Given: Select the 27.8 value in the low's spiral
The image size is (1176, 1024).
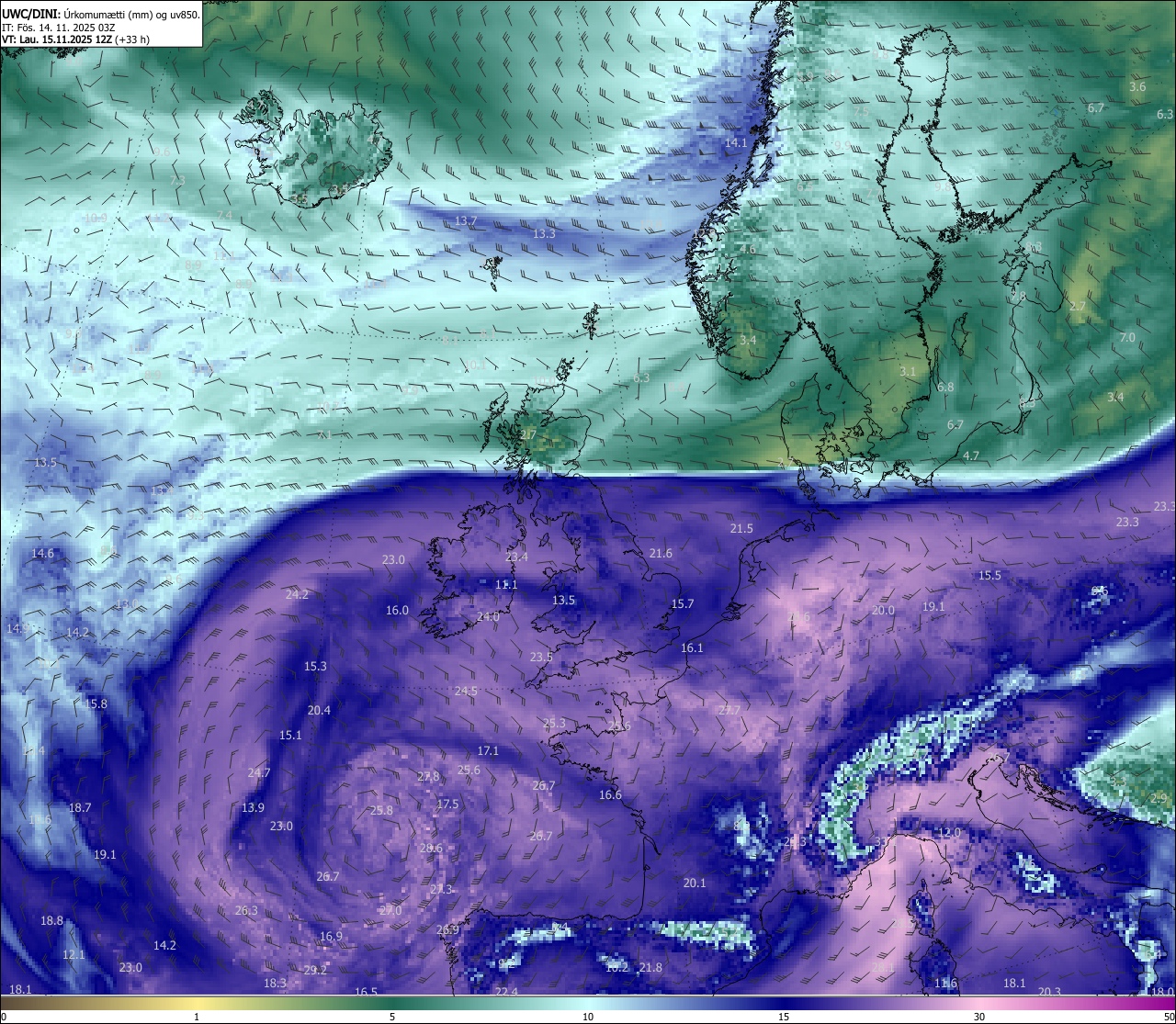Looking at the screenshot, I should [x=428, y=777].
